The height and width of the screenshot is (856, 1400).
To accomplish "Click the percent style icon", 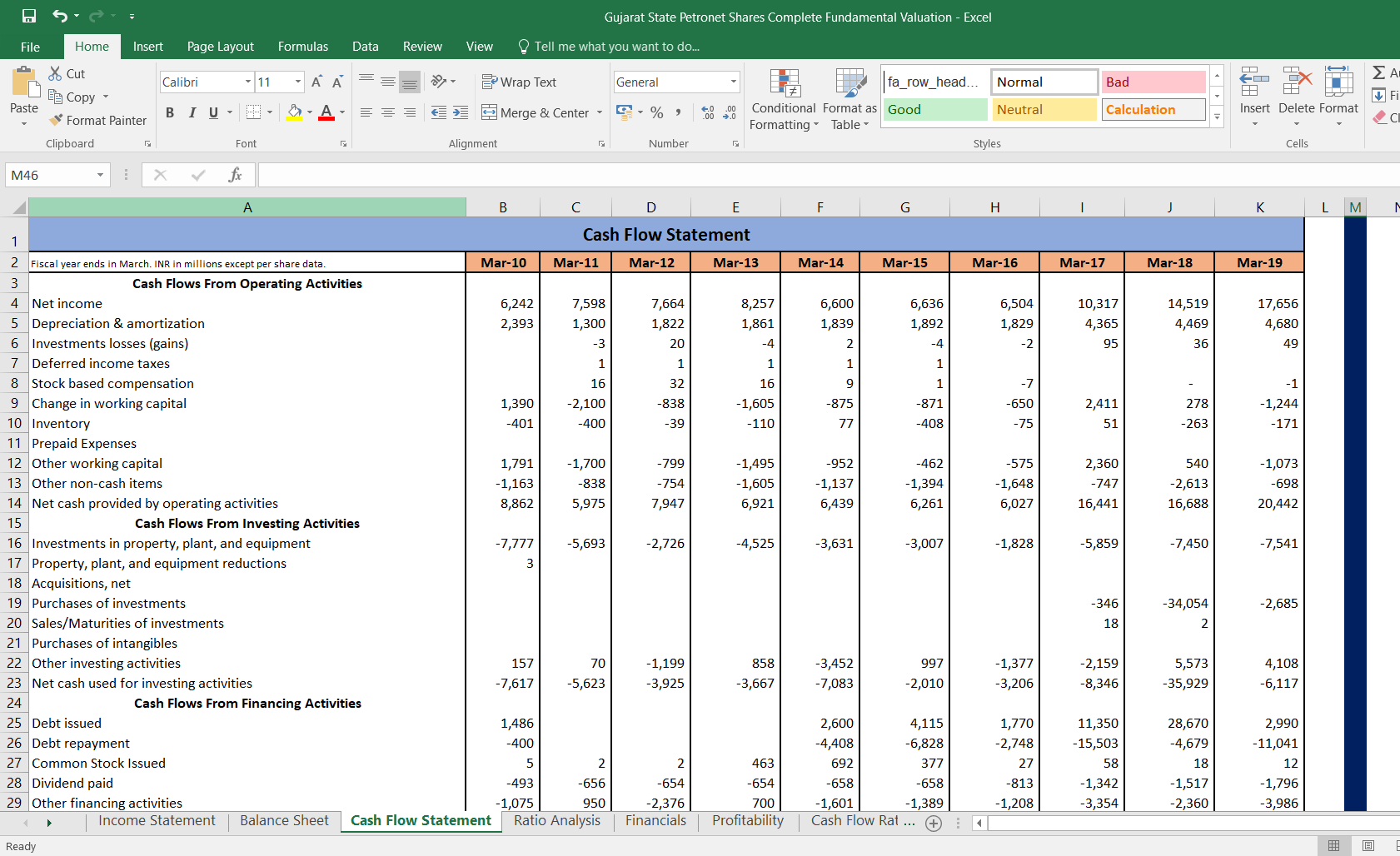I will tap(657, 112).
